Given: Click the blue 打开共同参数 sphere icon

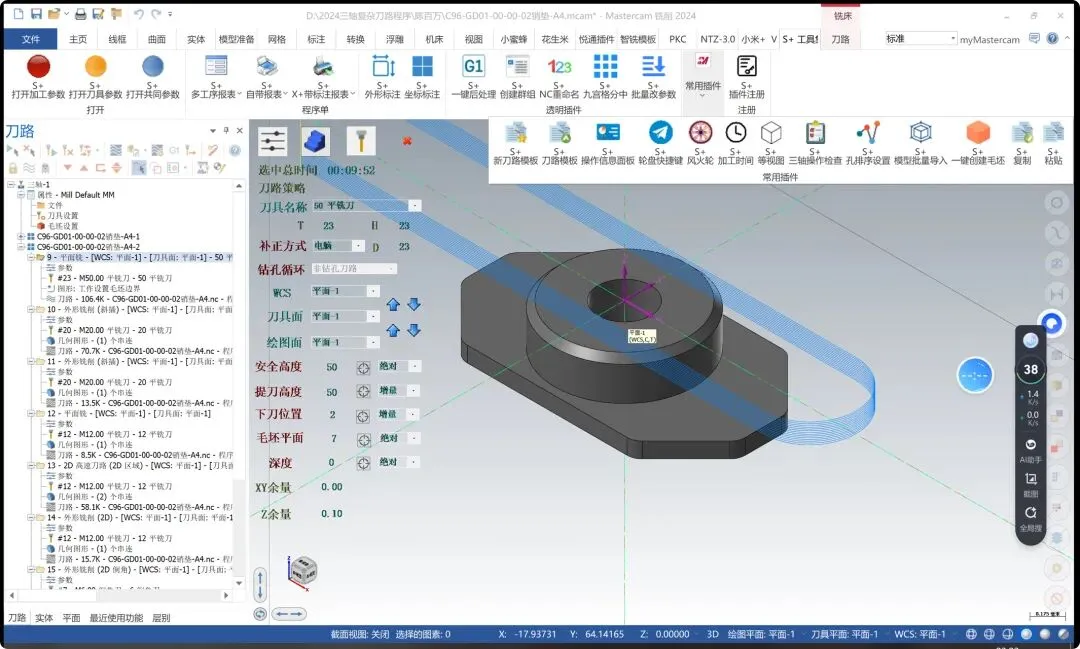Looking at the screenshot, I should pyautogui.click(x=152, y=67).
